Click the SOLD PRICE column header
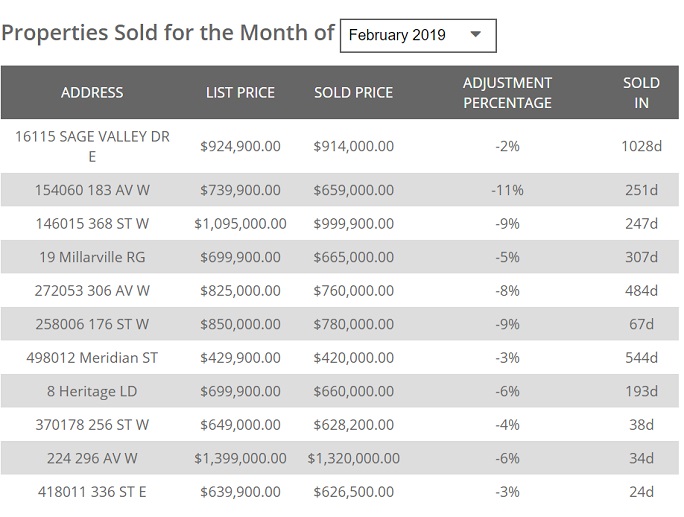This screenshot has height=517, width=684. coord(353,92)
